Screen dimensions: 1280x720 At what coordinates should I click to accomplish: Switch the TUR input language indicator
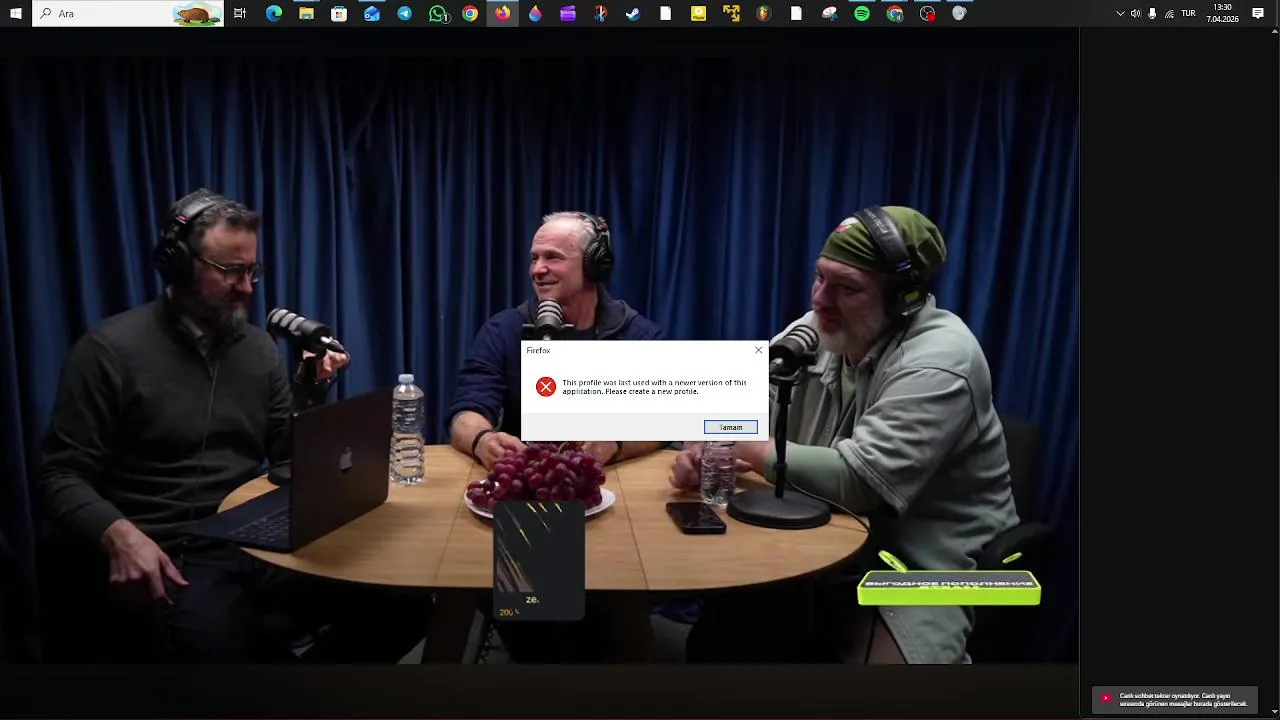coord(1188,13)
